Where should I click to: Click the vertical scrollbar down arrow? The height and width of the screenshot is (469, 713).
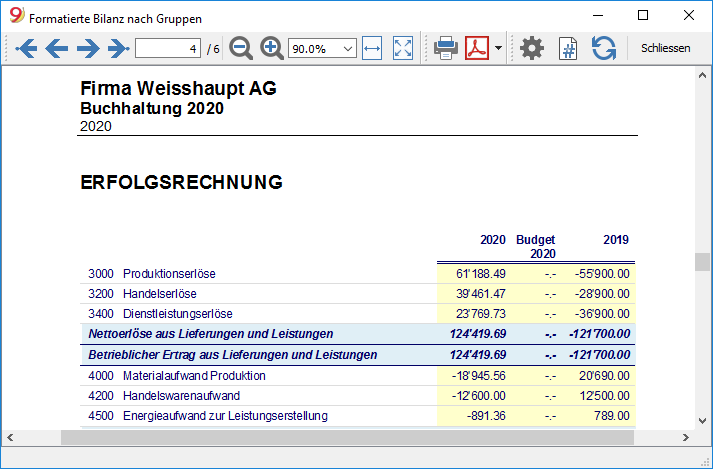[702, 421]
